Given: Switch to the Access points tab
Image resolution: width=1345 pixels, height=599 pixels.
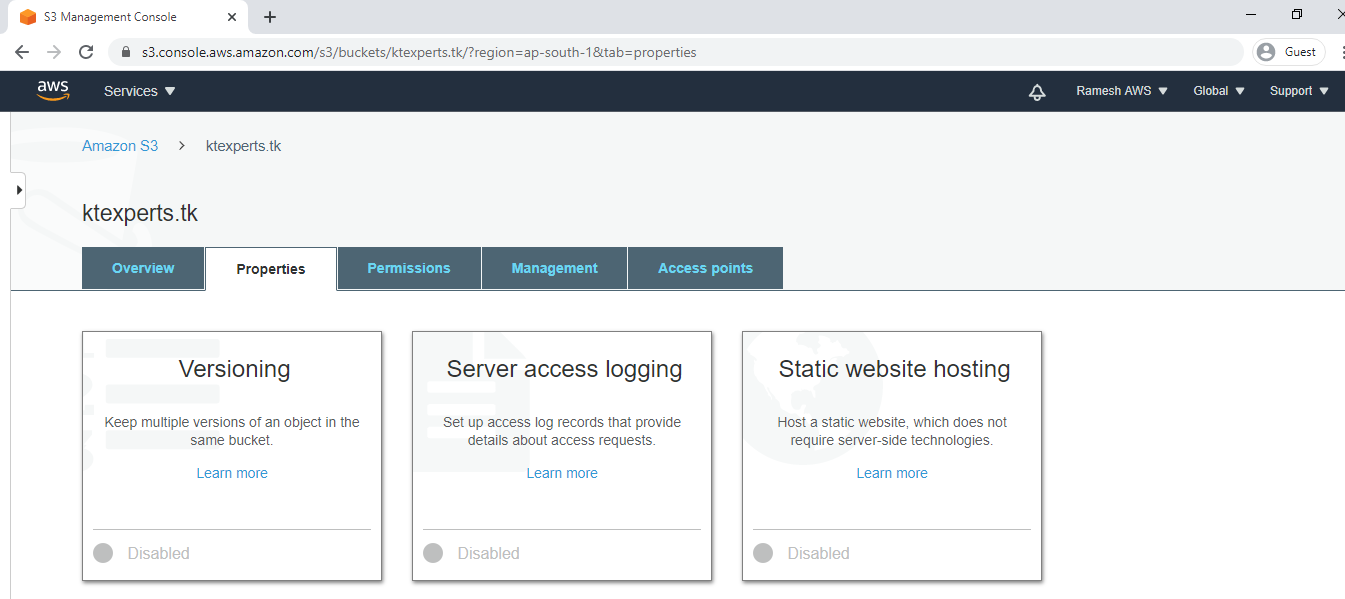Looking at the screenshot, I should (705, 268).
